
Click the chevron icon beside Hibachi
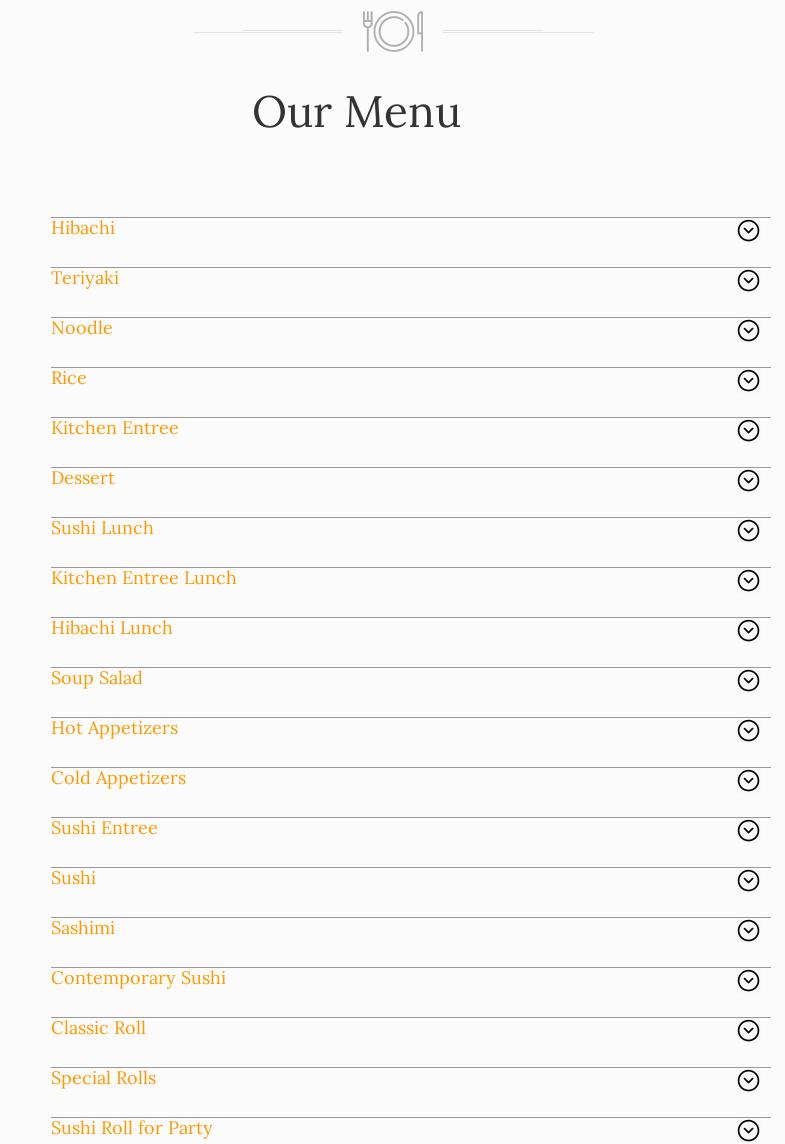[x=748, y=231]
